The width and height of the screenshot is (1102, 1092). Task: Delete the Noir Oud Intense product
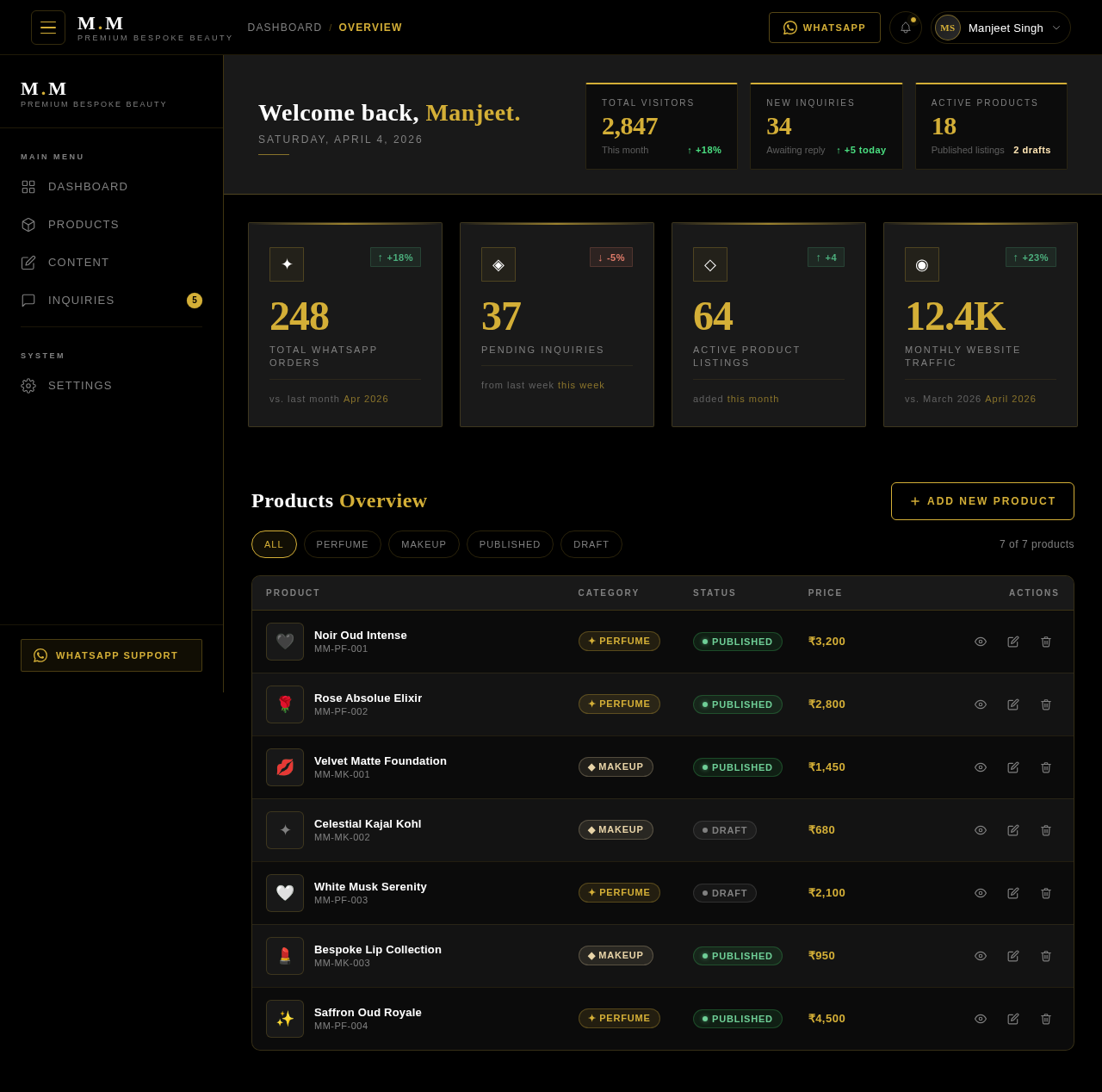click(1046, 642)
